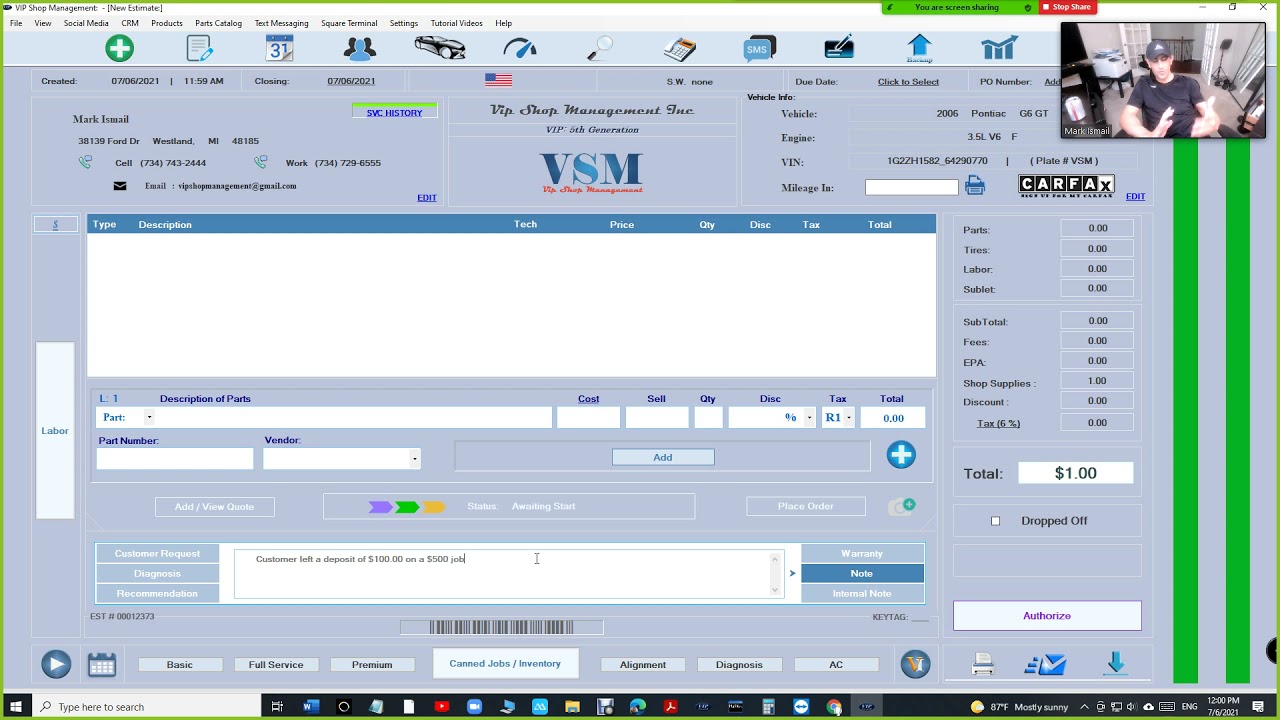Image resolution: width=1280 pixels, height=720 pixels.
Task: Click the US flag icon
Action: click(x=498, y=80)
